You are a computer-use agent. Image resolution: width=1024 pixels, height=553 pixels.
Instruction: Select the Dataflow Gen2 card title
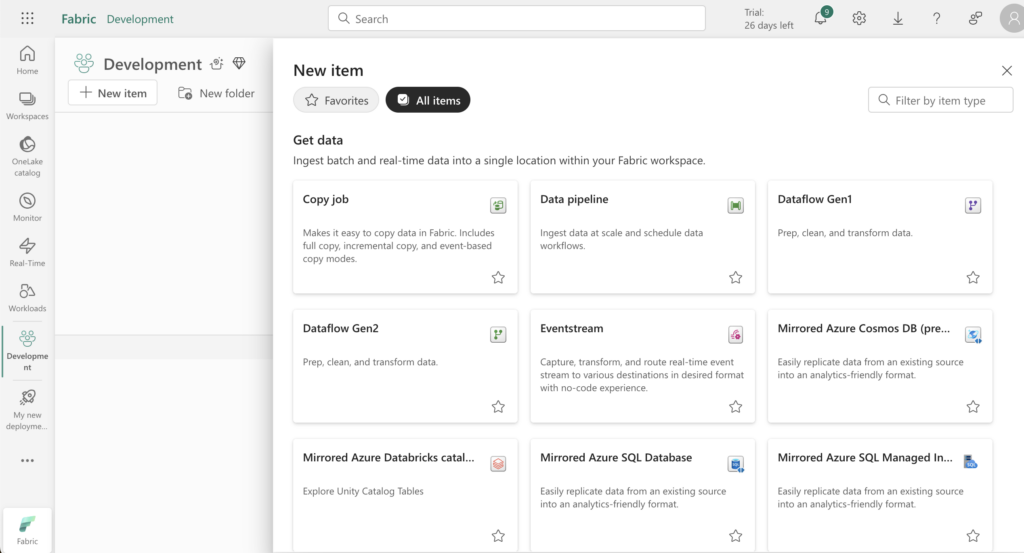click(x=340, y=328)
